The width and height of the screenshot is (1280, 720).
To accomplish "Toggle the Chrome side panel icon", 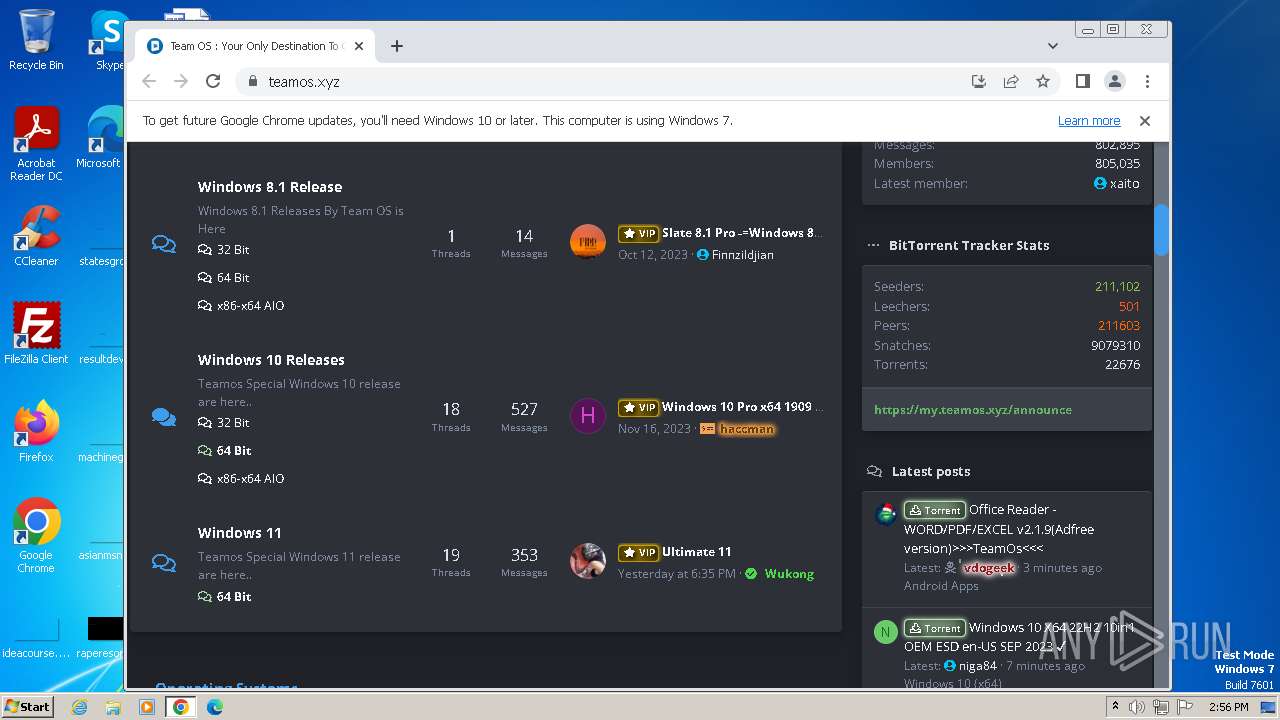I will click(x=1082, y=81).
